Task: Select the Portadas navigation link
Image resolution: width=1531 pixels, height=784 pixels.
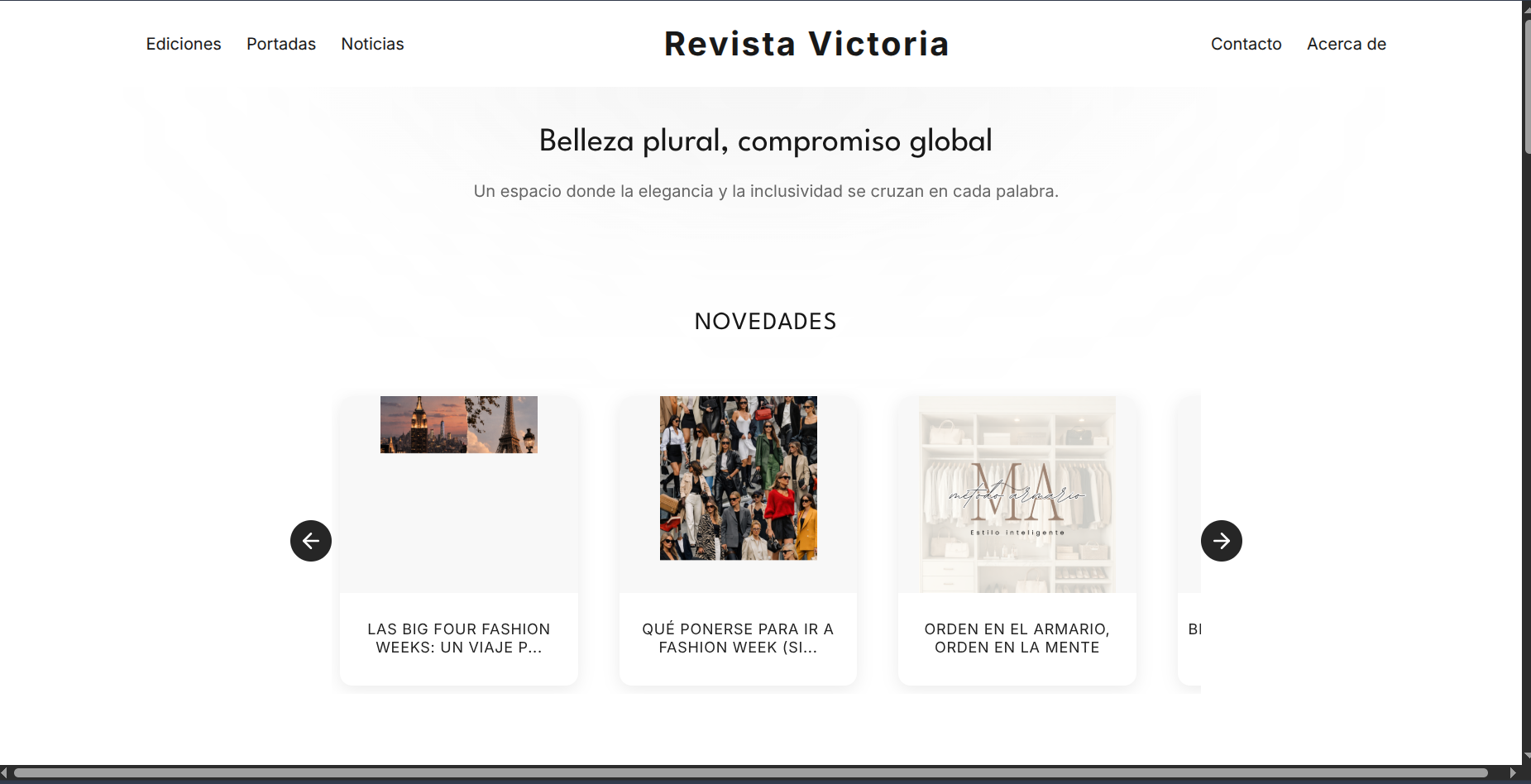Action: coord(281,44)
